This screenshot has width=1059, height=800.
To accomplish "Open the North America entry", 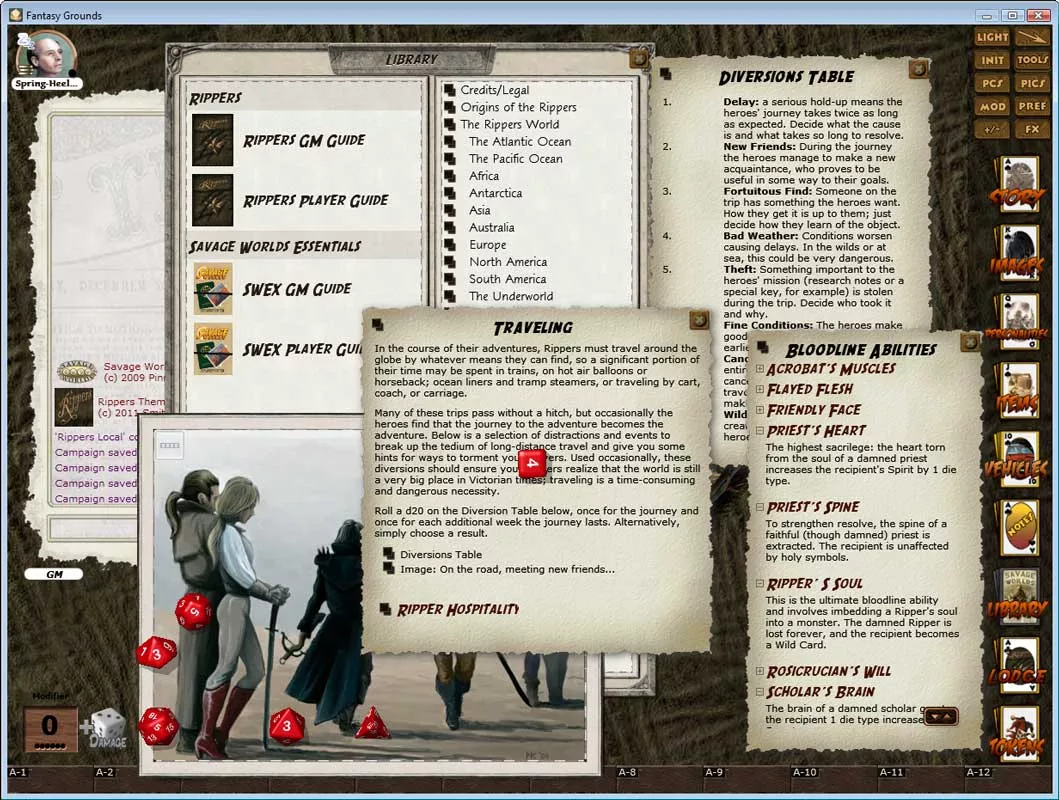I will point(496,261).
